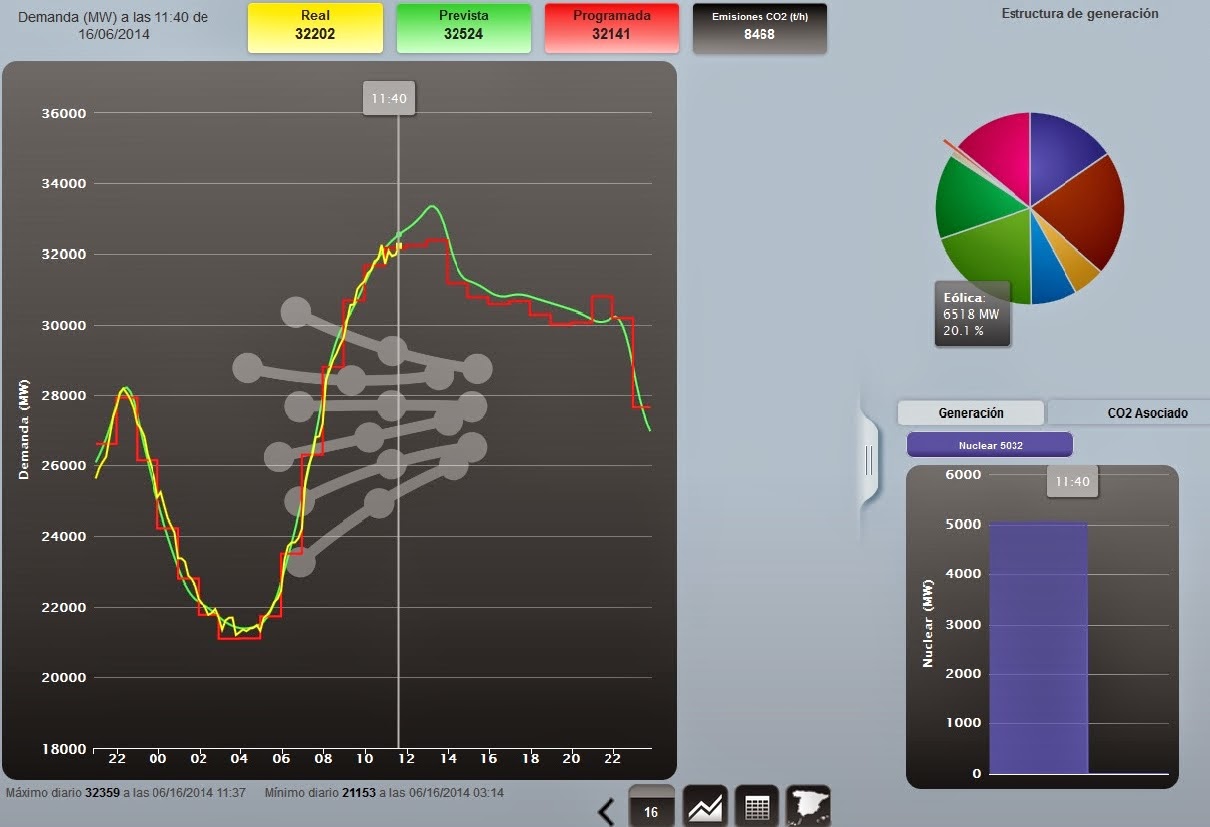
Task: Click the 12 hour label on the time axis
Action: 406,759
